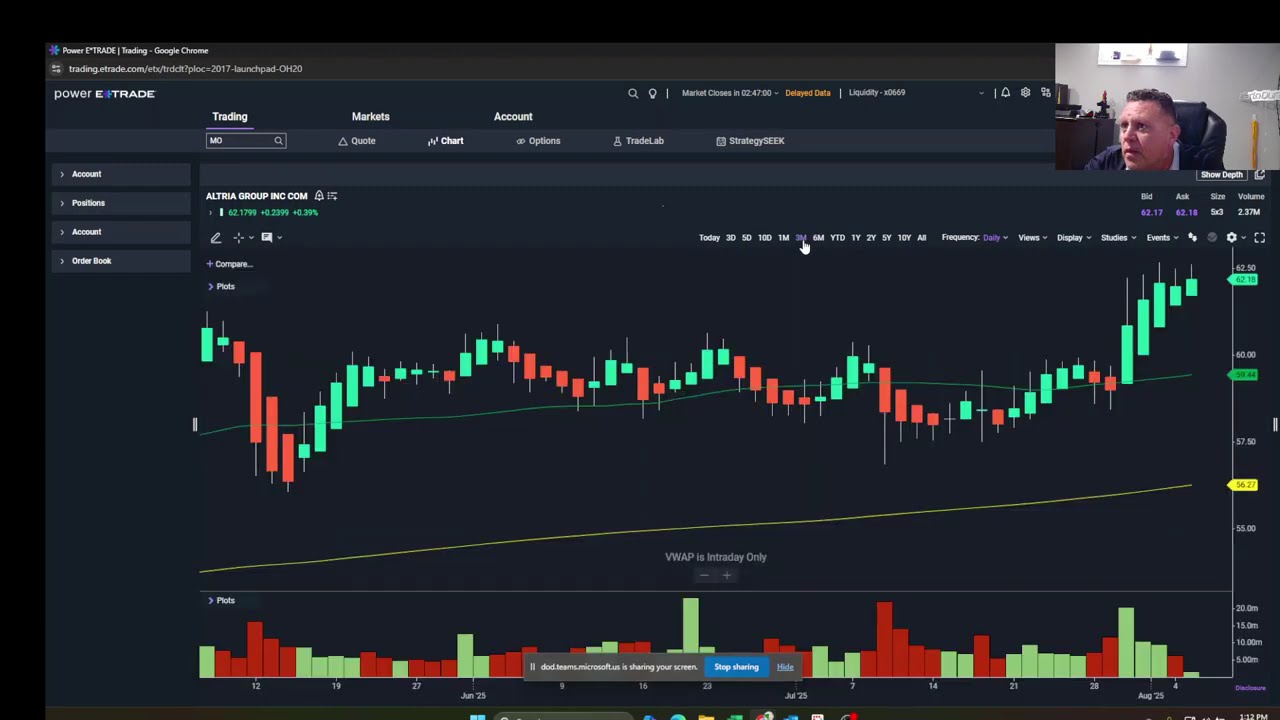Expand the Positions sidebar panel
The width and height of the screenshot is (1280, 720).
(121, 203)
